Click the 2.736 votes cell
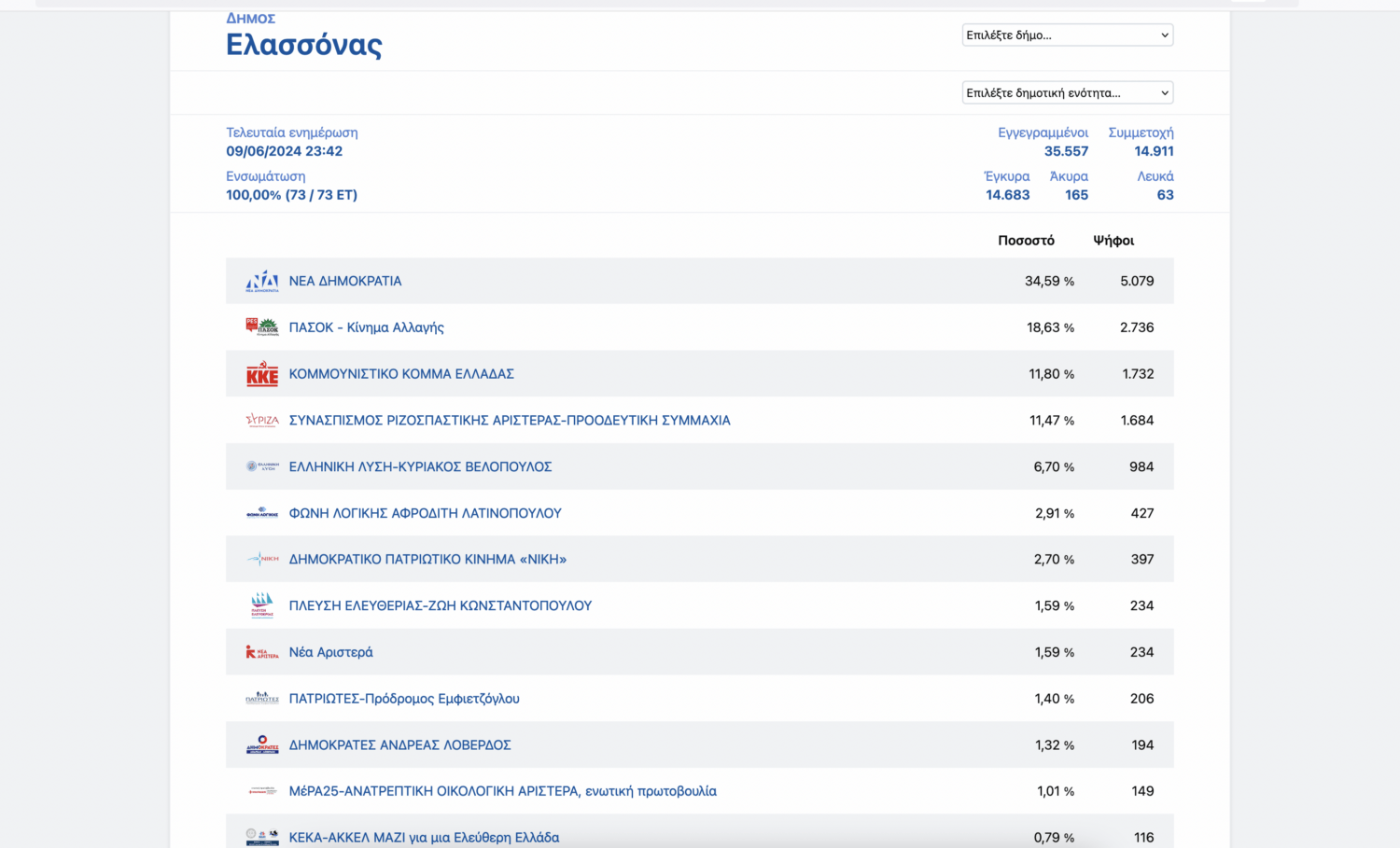This screenshot has height=848, width=1400. coord(1138,327)
